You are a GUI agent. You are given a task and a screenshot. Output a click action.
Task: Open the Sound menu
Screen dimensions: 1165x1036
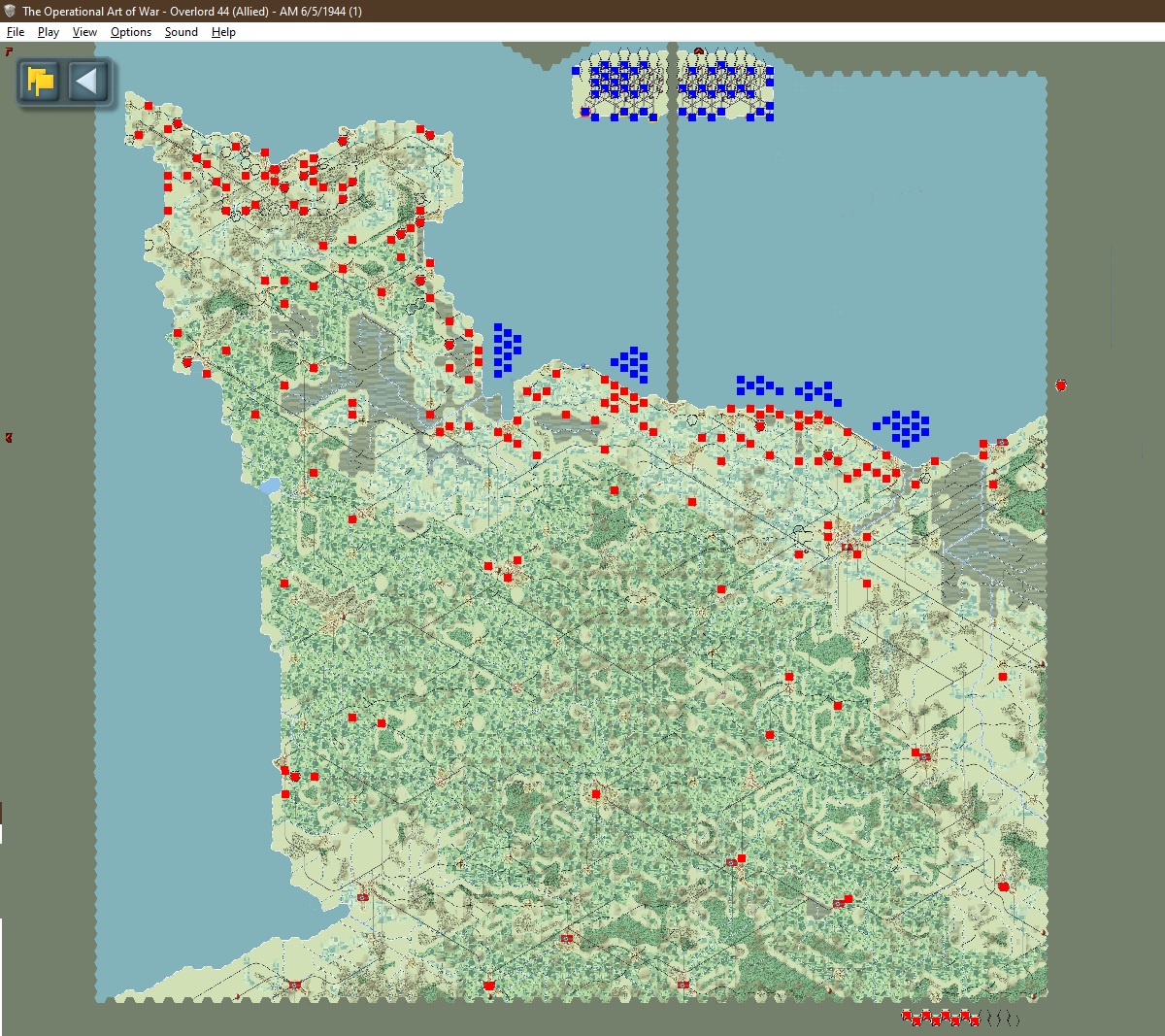coord(182,32)
